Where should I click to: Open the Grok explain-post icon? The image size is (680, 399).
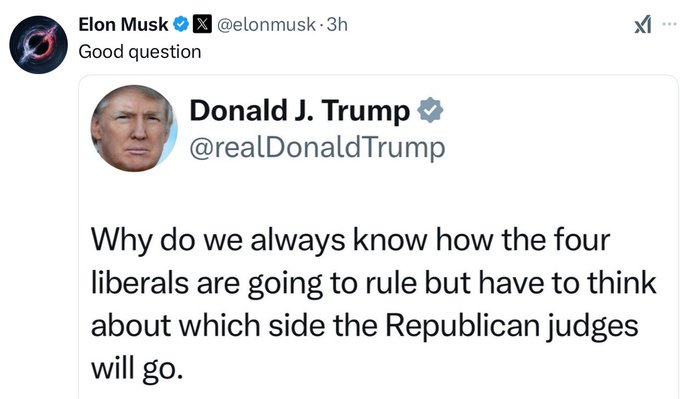[643, 24]
